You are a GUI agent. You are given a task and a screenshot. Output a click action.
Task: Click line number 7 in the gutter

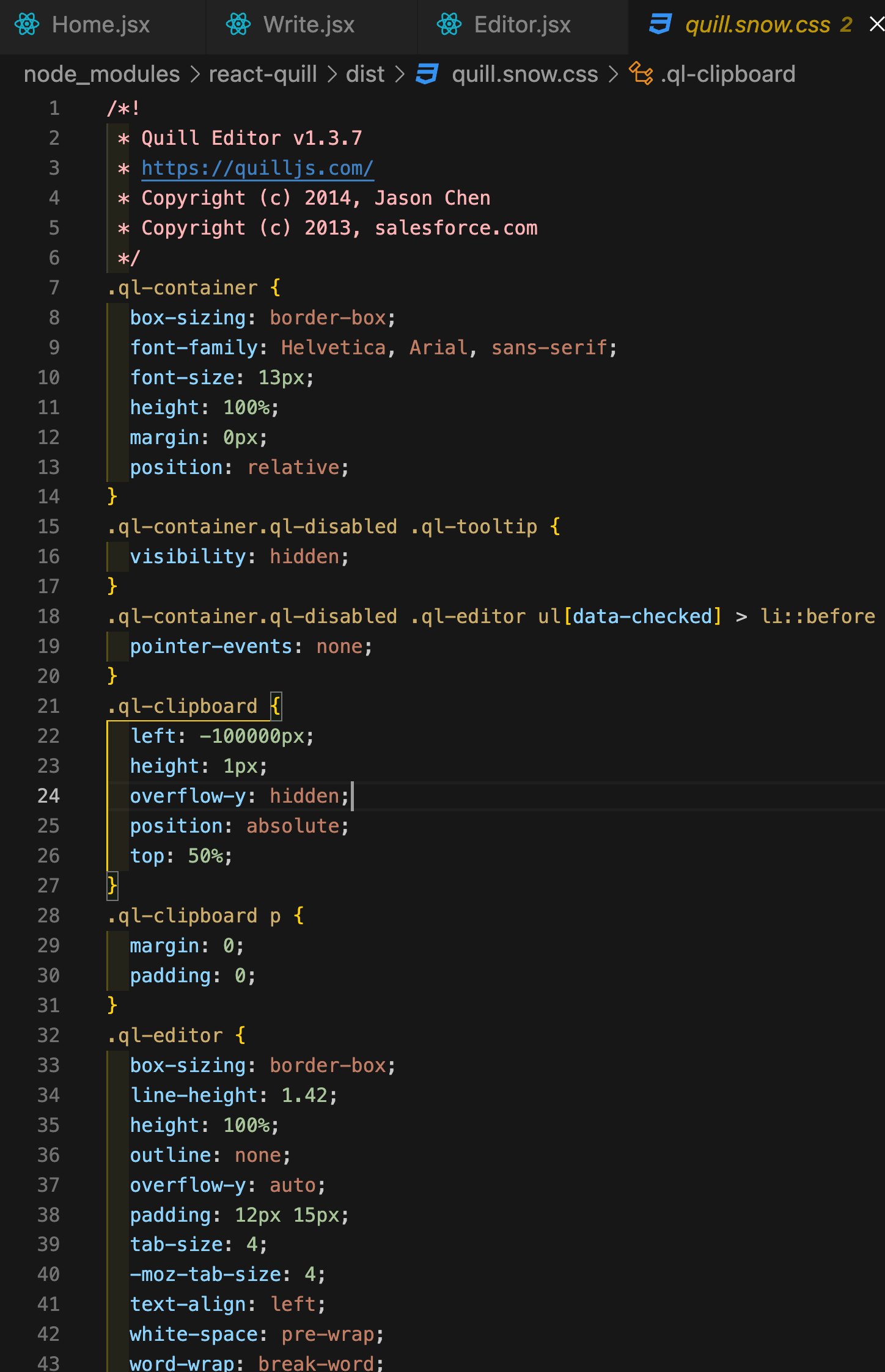click(x=54, y=288)
